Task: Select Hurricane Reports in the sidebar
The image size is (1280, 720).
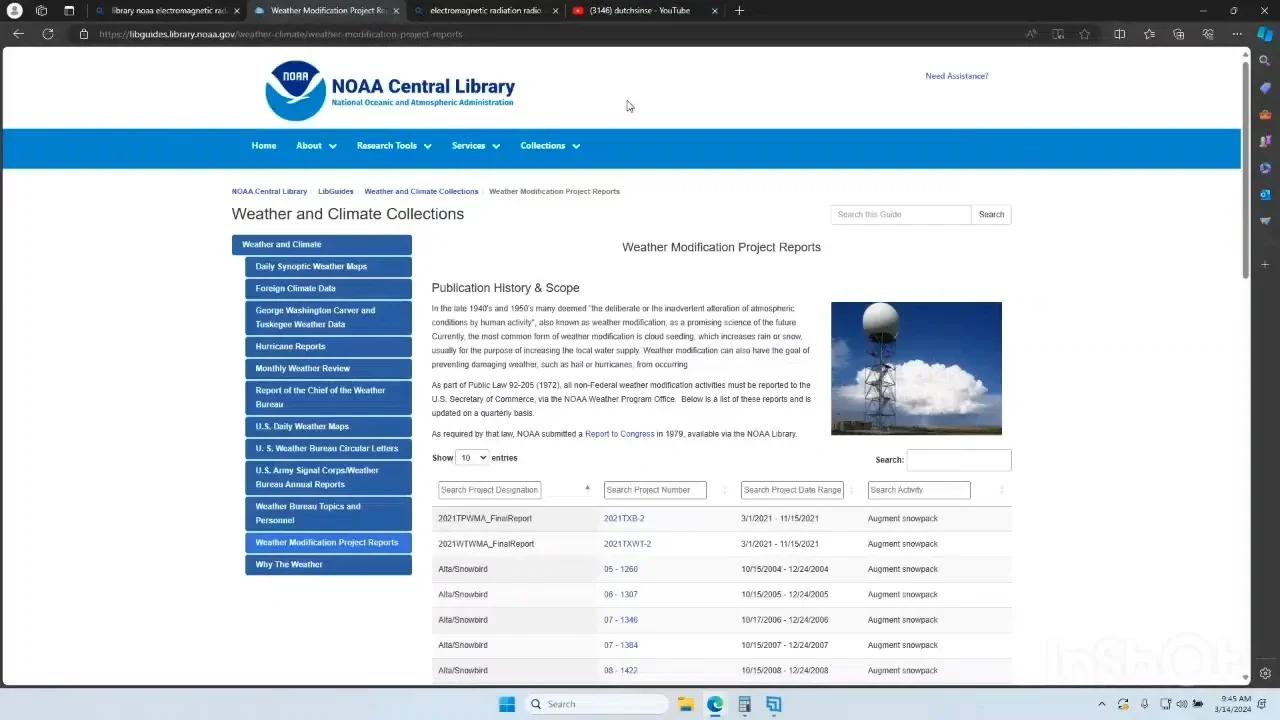Action: [290, 347]
